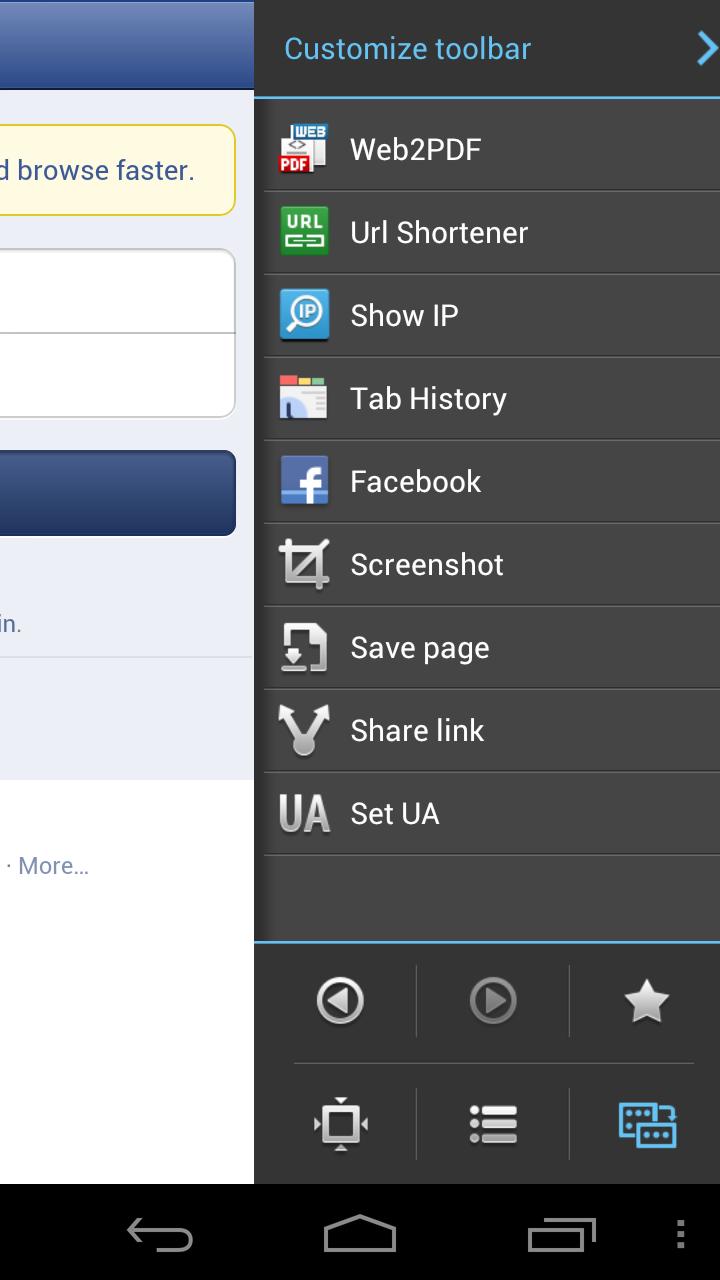Go back with the left arrow button
Screen dimensions: 720x1280
(x=340, y=1001)
